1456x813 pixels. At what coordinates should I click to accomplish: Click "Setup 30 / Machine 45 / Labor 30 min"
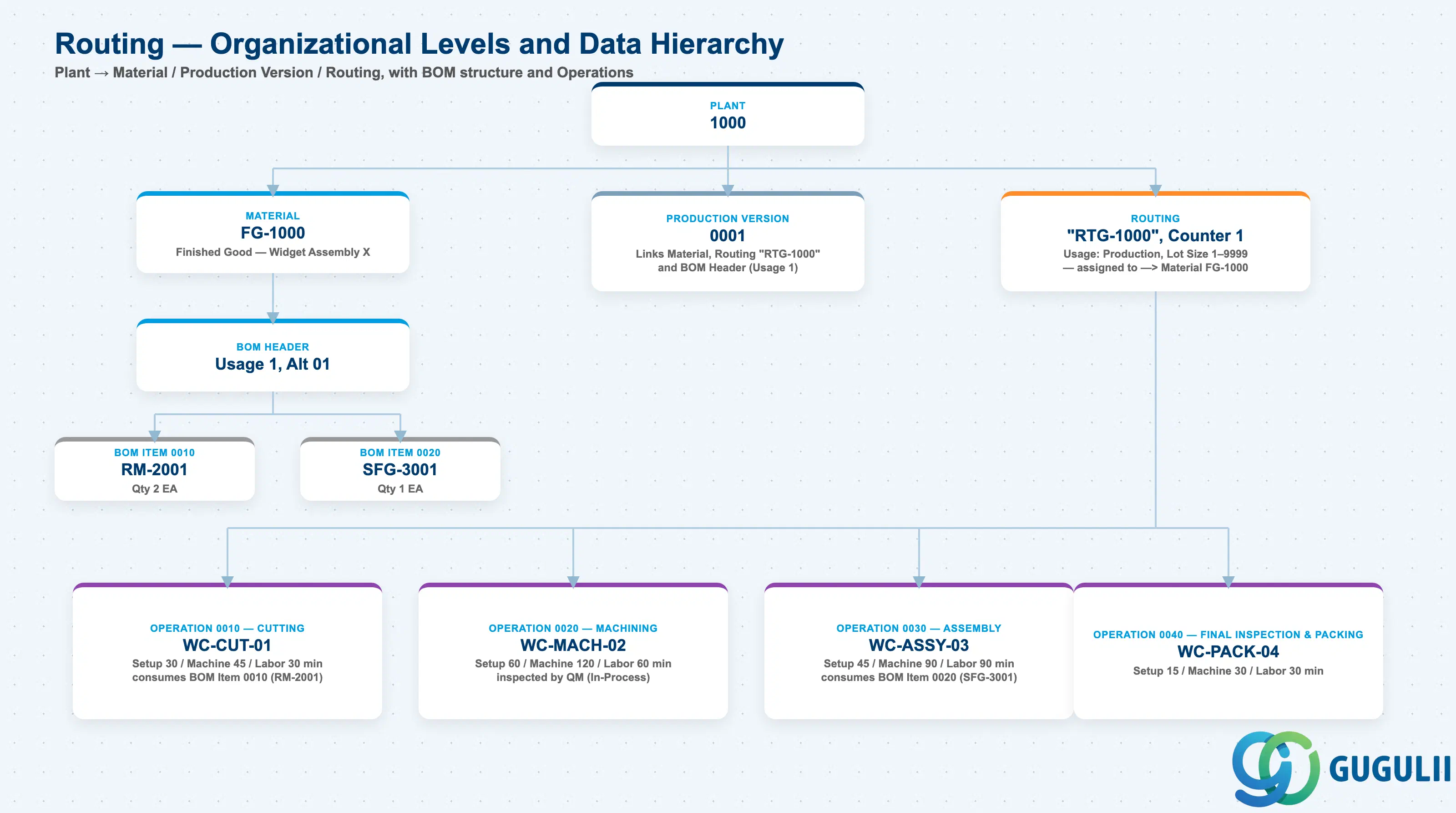click(227, 663)
